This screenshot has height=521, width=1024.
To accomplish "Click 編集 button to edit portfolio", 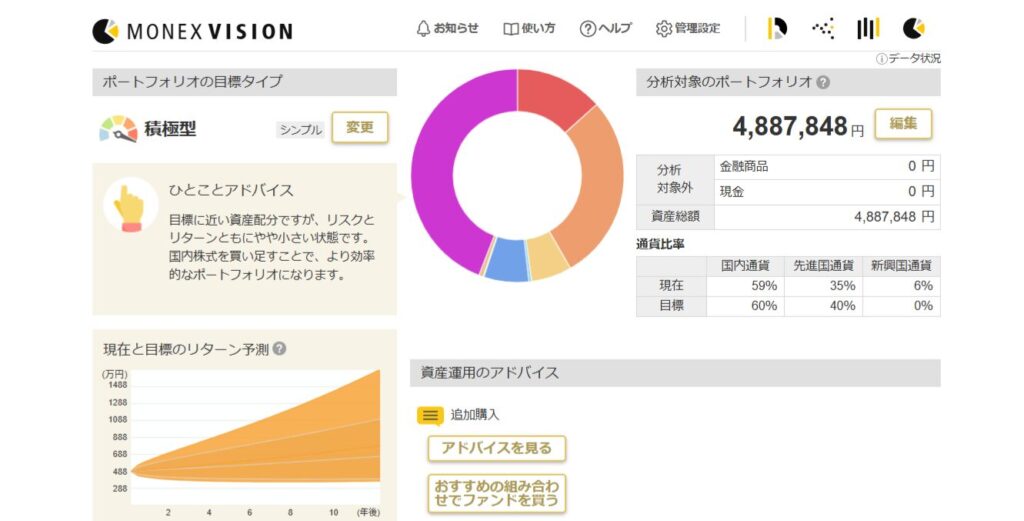I will click(x=903, y=124).
